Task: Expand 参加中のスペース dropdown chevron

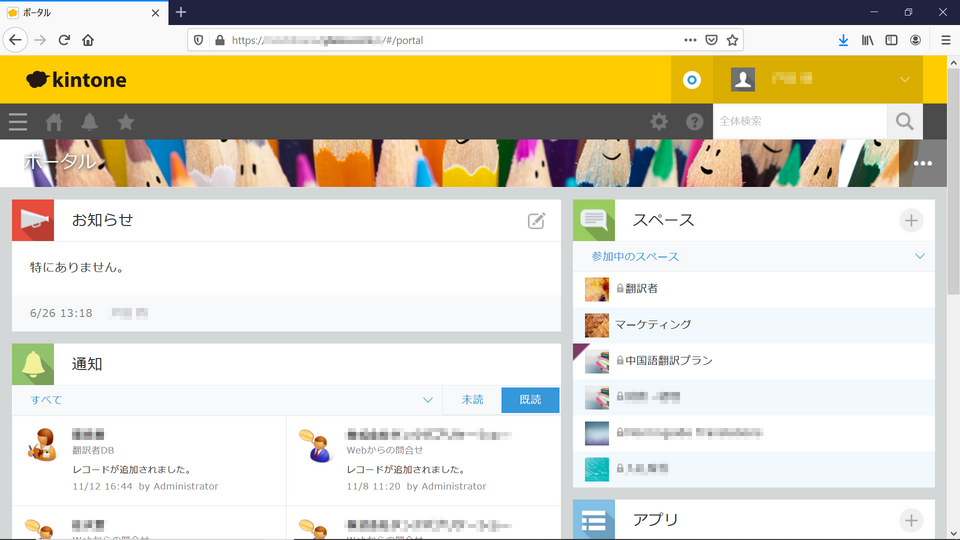Action: pos(920,257)
